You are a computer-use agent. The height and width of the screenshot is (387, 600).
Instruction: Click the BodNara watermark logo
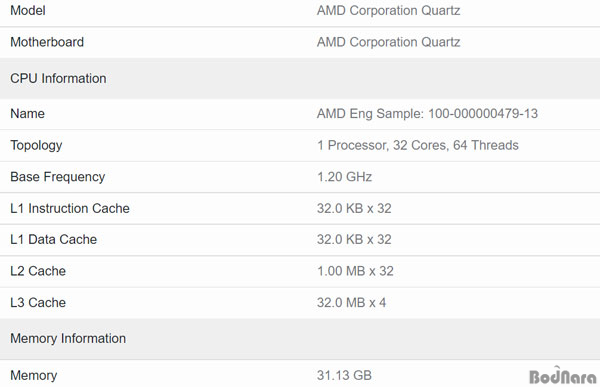click(562, 376)
